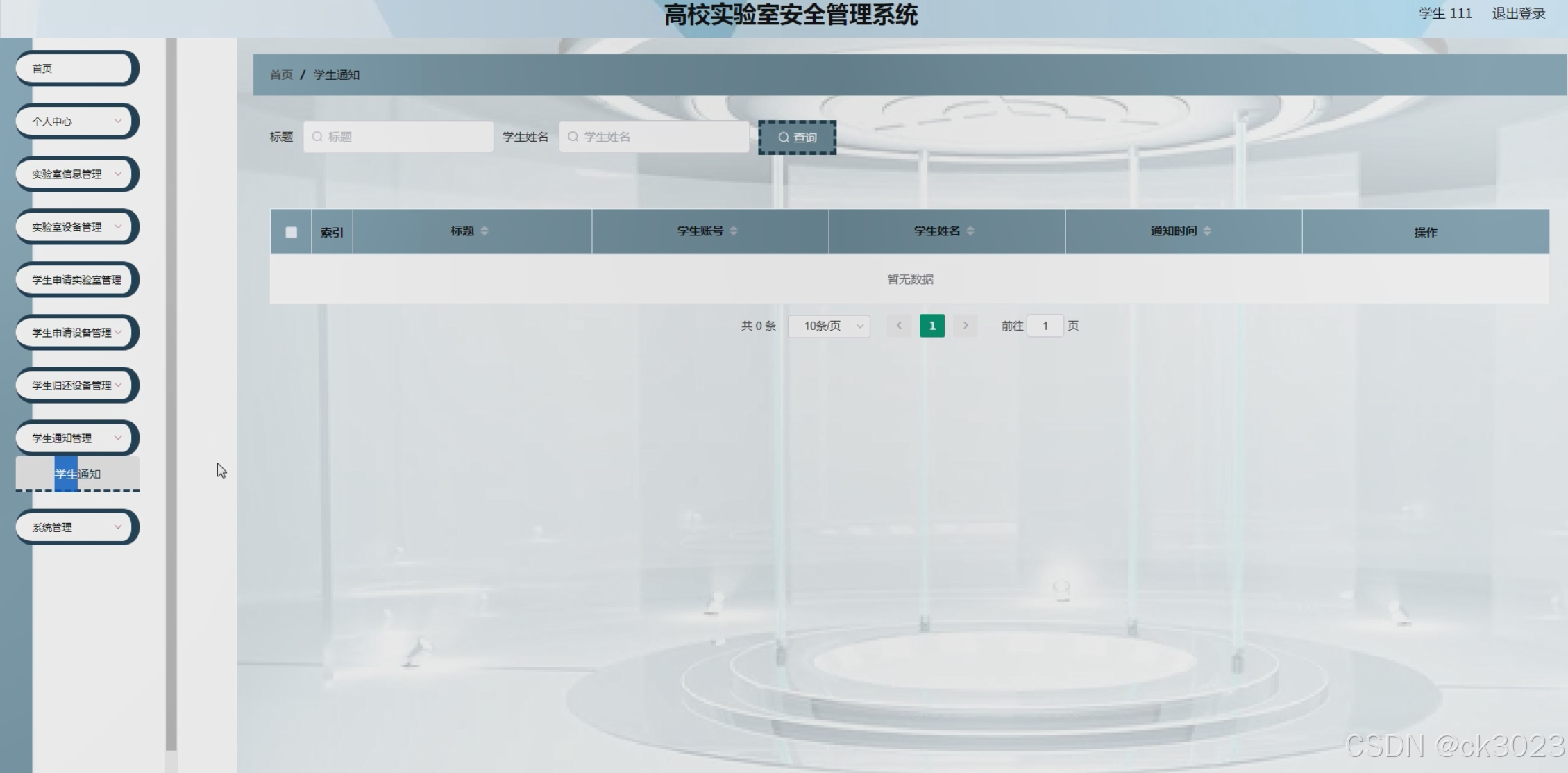The height and width of the screenshot is (773, 1568).
Task: Sort the 通知时间 column via its arrows
Action: (1207, 231)
